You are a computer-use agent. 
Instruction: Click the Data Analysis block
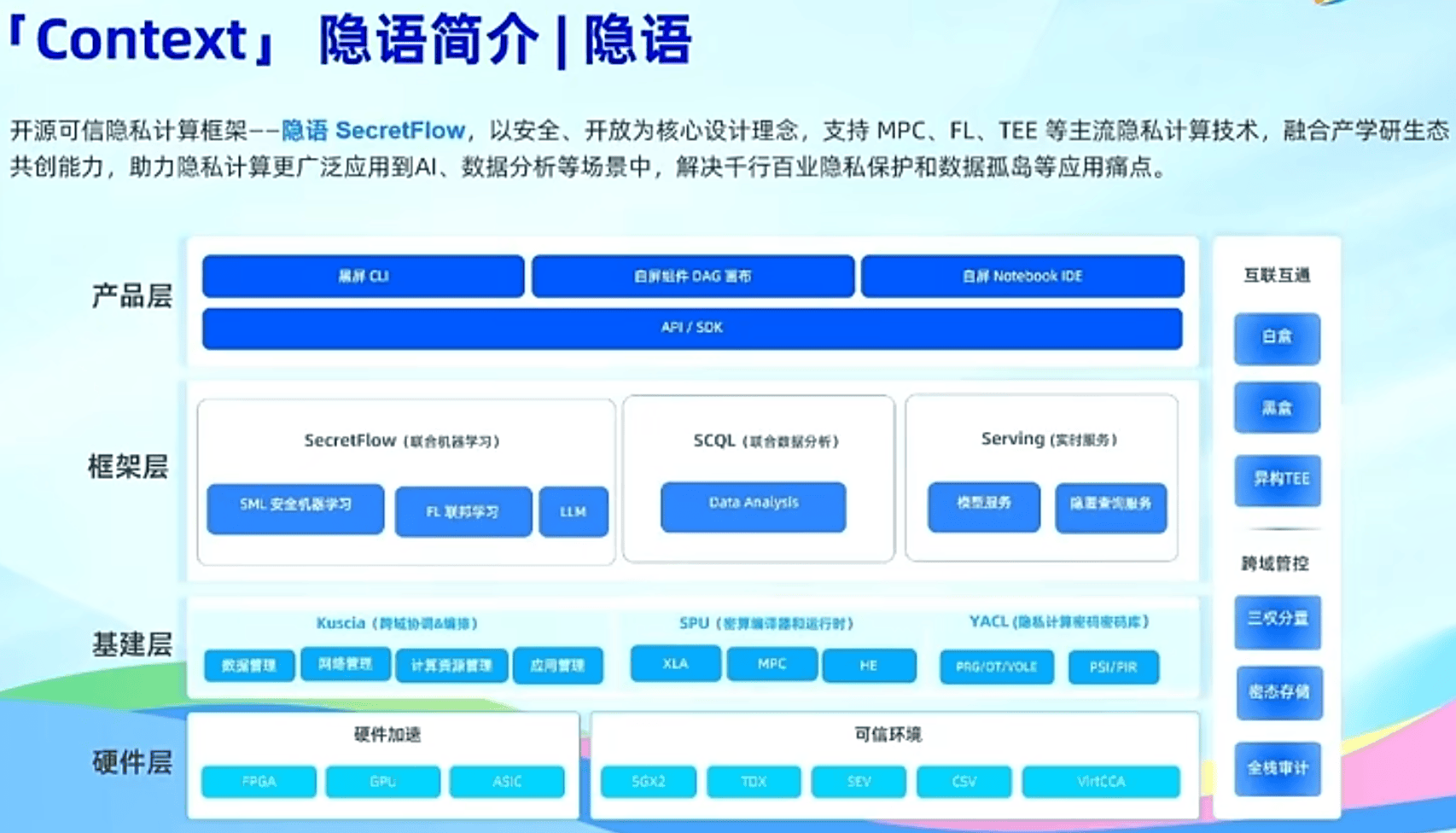[754, 507]
